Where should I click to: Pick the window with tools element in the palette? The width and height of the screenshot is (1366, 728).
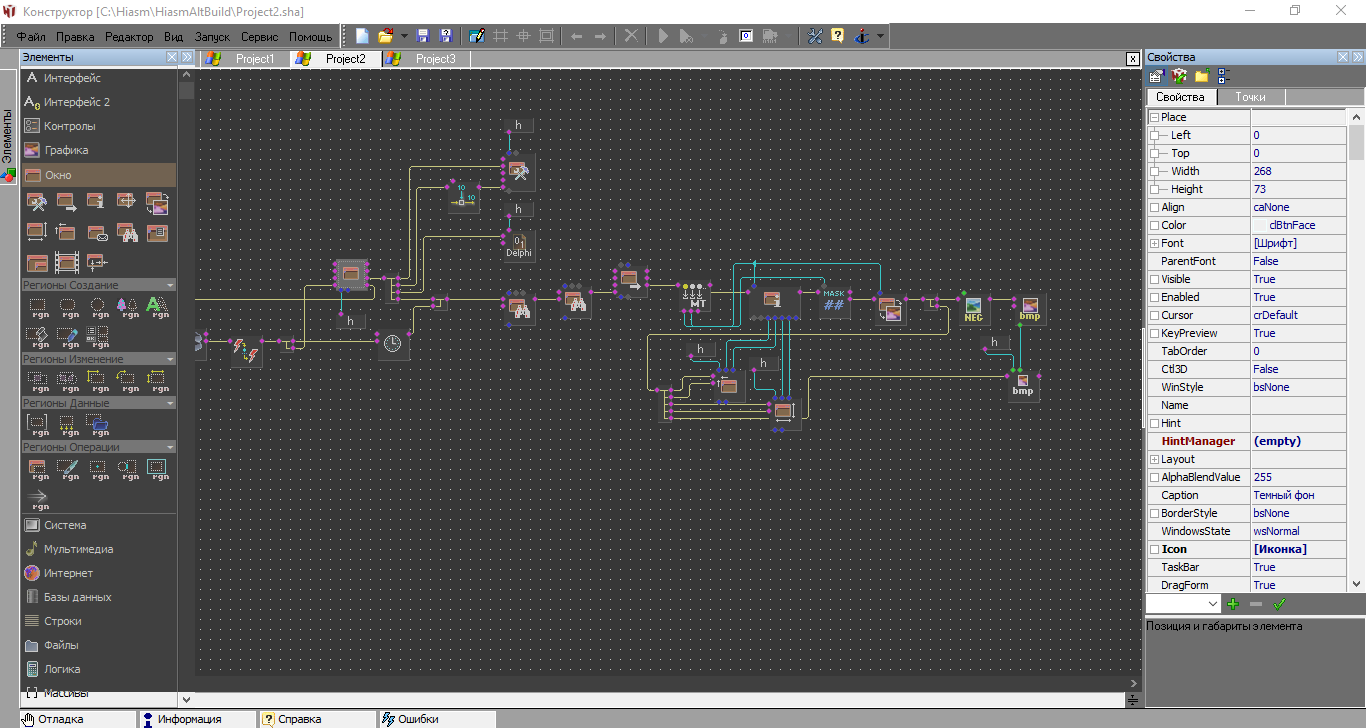37,203
